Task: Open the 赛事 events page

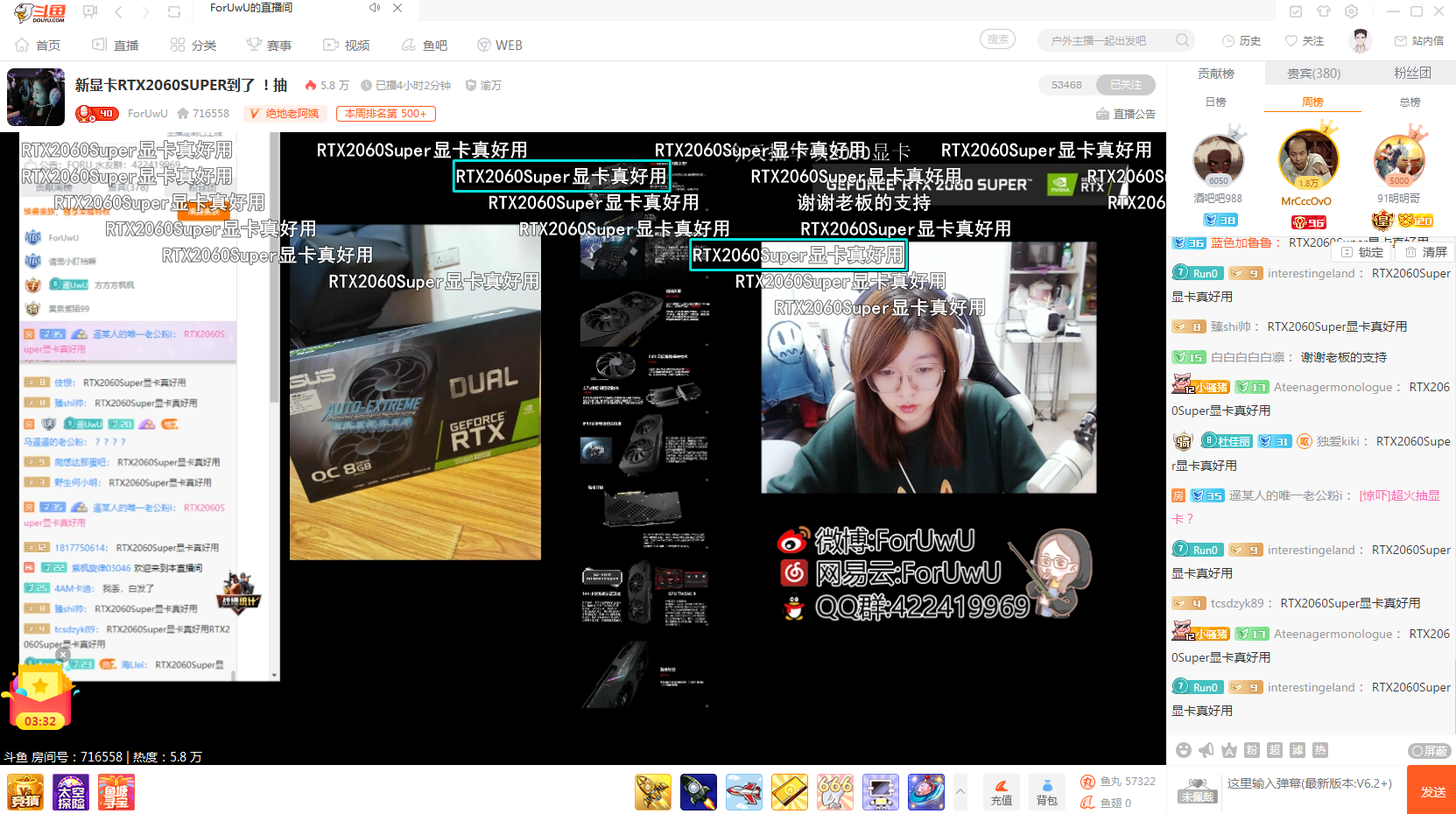Action: point(269,45)
